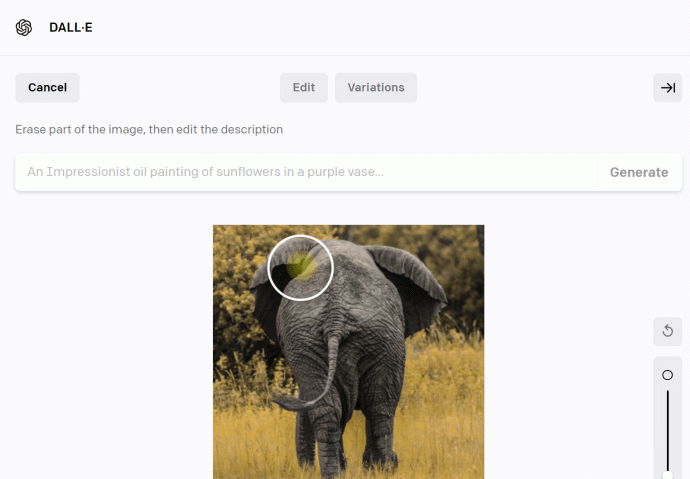Click the eraser size slider track
The height and width of the screenshot is (479, 690).
[x=668, y=431]
